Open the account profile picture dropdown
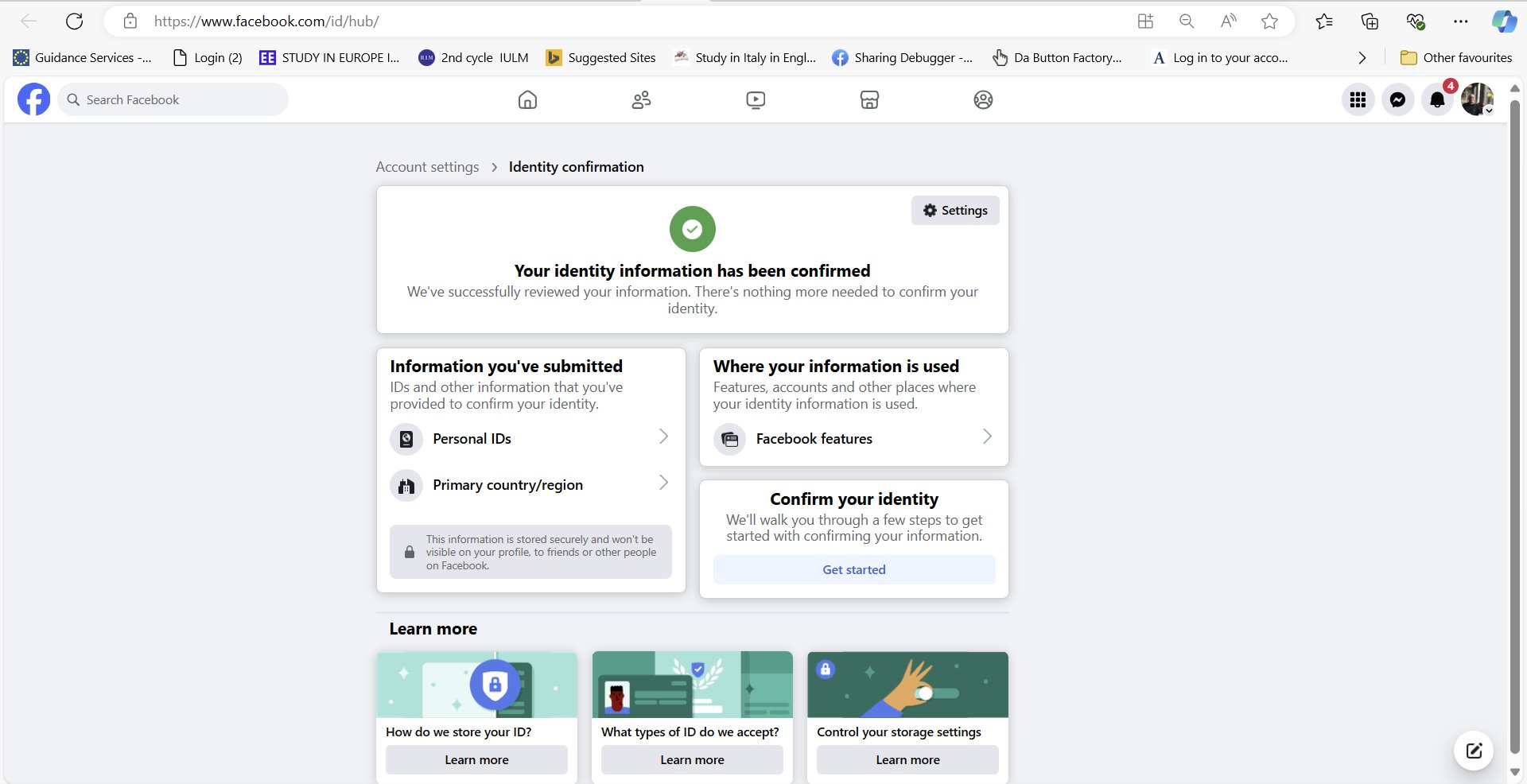 (x=1477, y=99)
